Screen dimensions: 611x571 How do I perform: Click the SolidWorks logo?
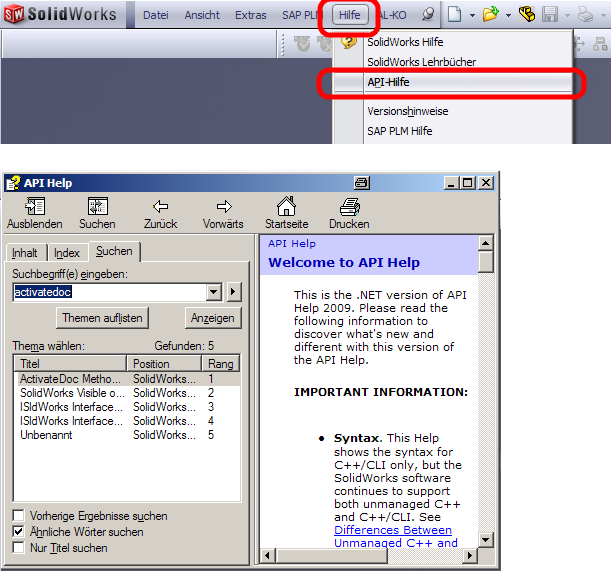pos(60,14)
